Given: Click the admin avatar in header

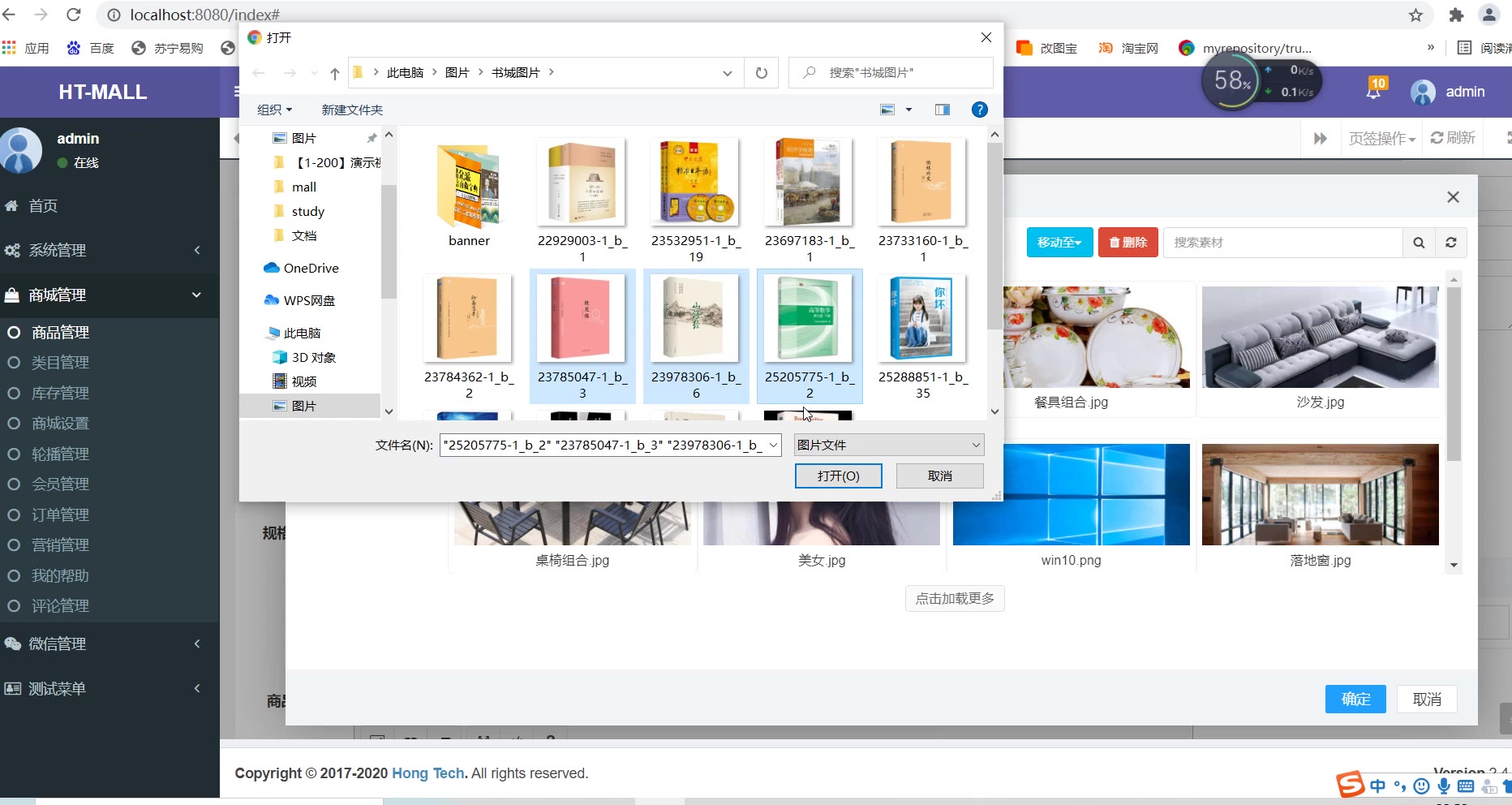Looking at the screenshot, I should (1423, 92).
